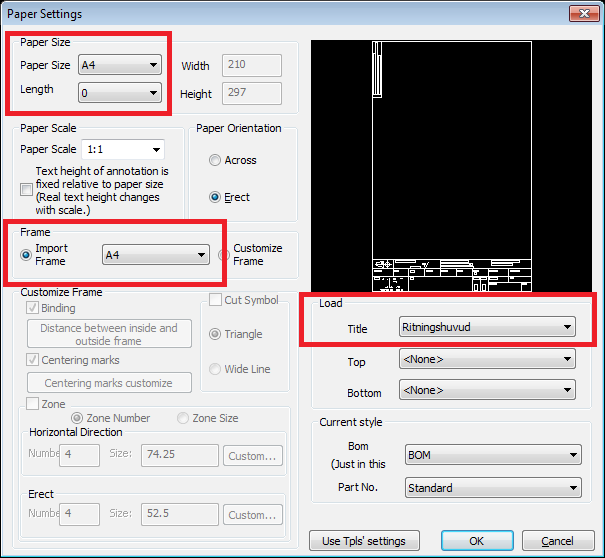Close the Paper Settings dialog

click(584, 14)
